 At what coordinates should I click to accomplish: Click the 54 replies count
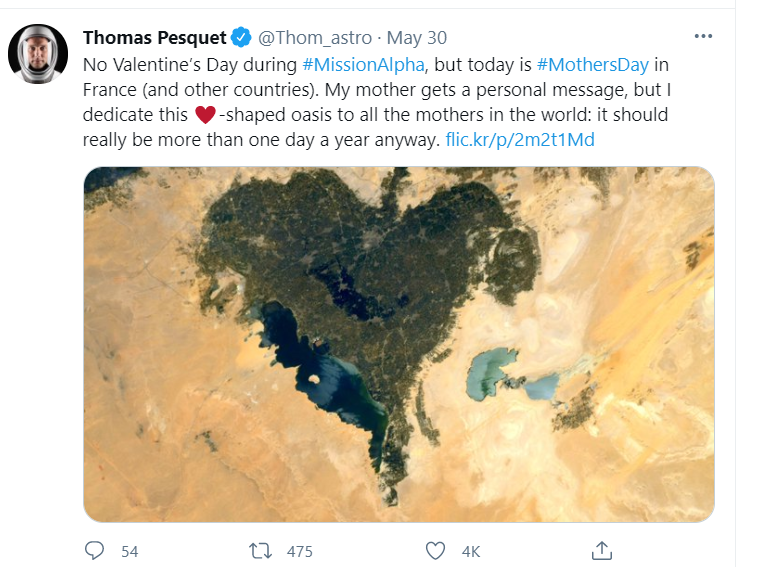click(129, 551)
